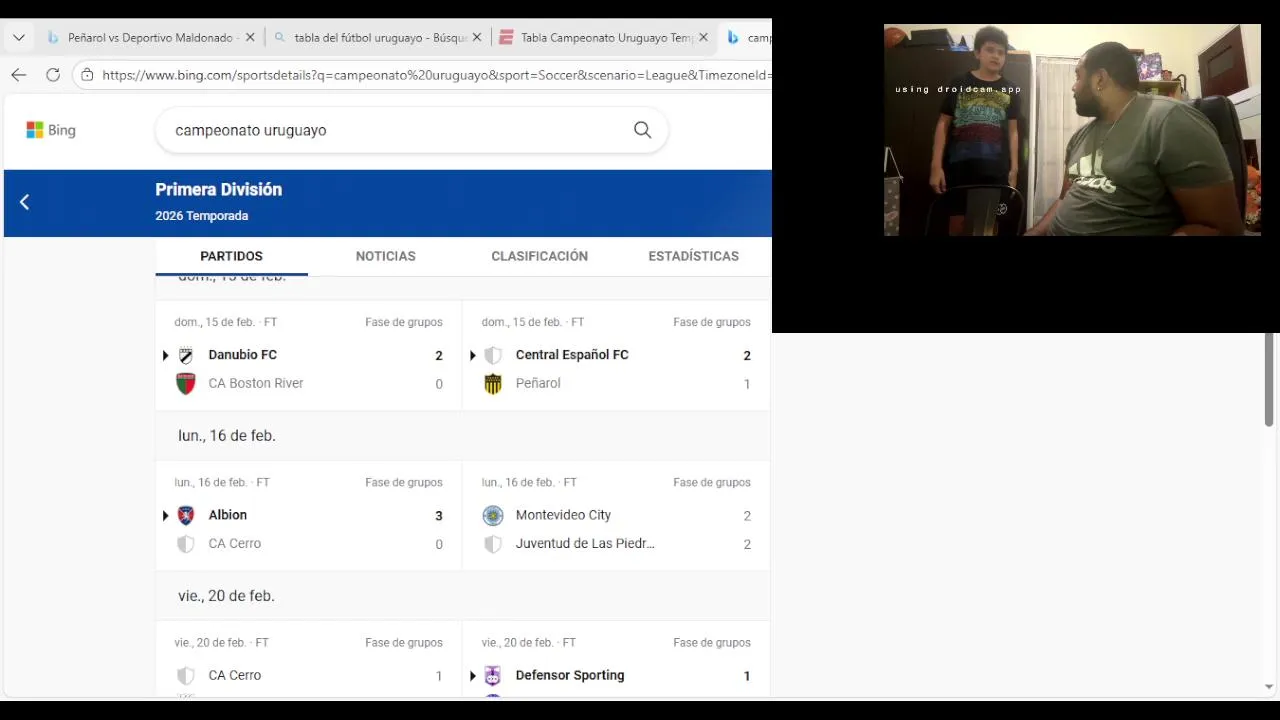Click the page vertical scrollbar thumb
The height and width of the screenshot is (720, 1280).
click(1269, 380)
